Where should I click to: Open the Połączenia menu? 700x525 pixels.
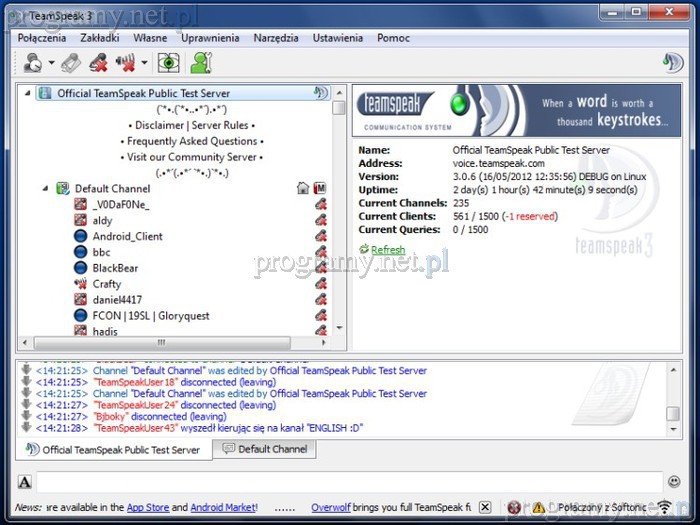(41, 38)
